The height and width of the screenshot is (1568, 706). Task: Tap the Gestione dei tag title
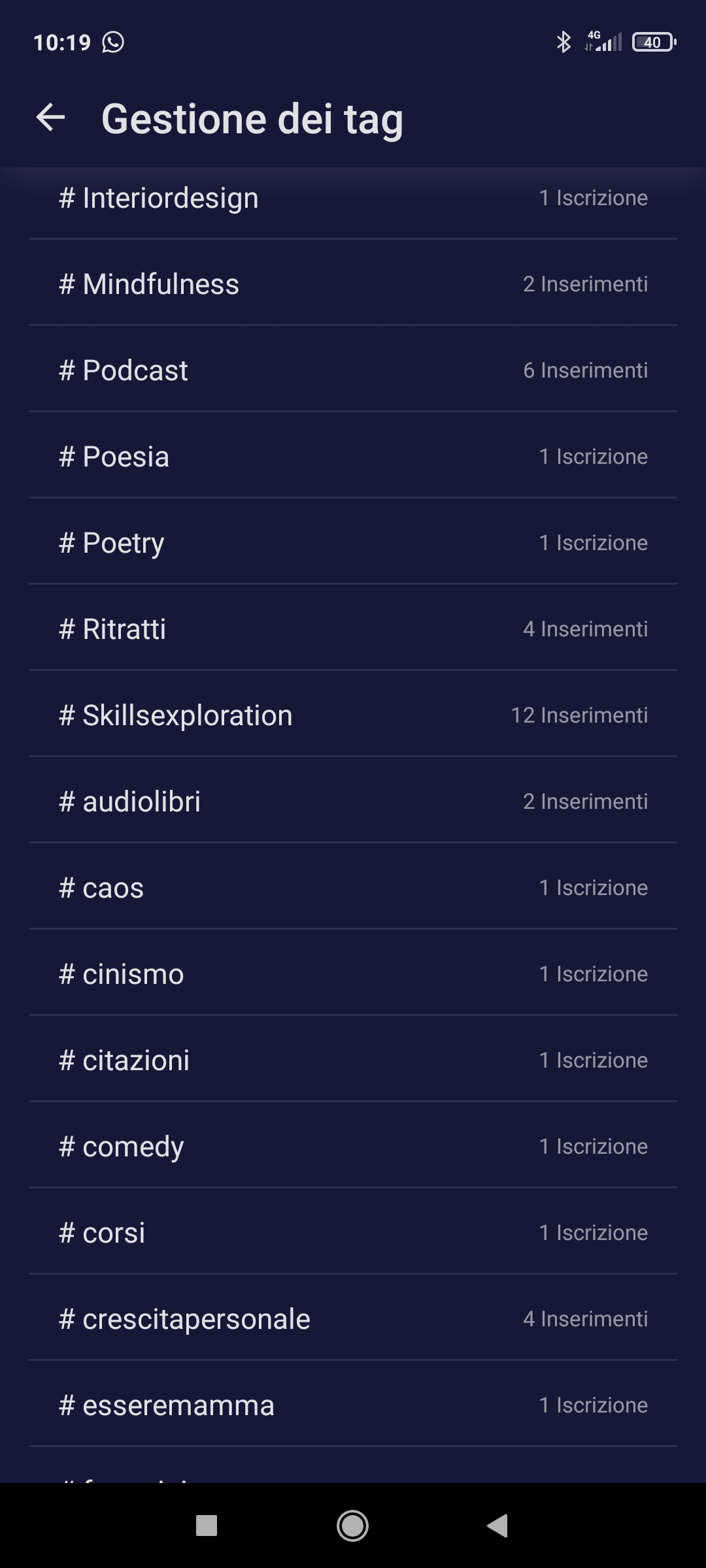tap(252, 119)
